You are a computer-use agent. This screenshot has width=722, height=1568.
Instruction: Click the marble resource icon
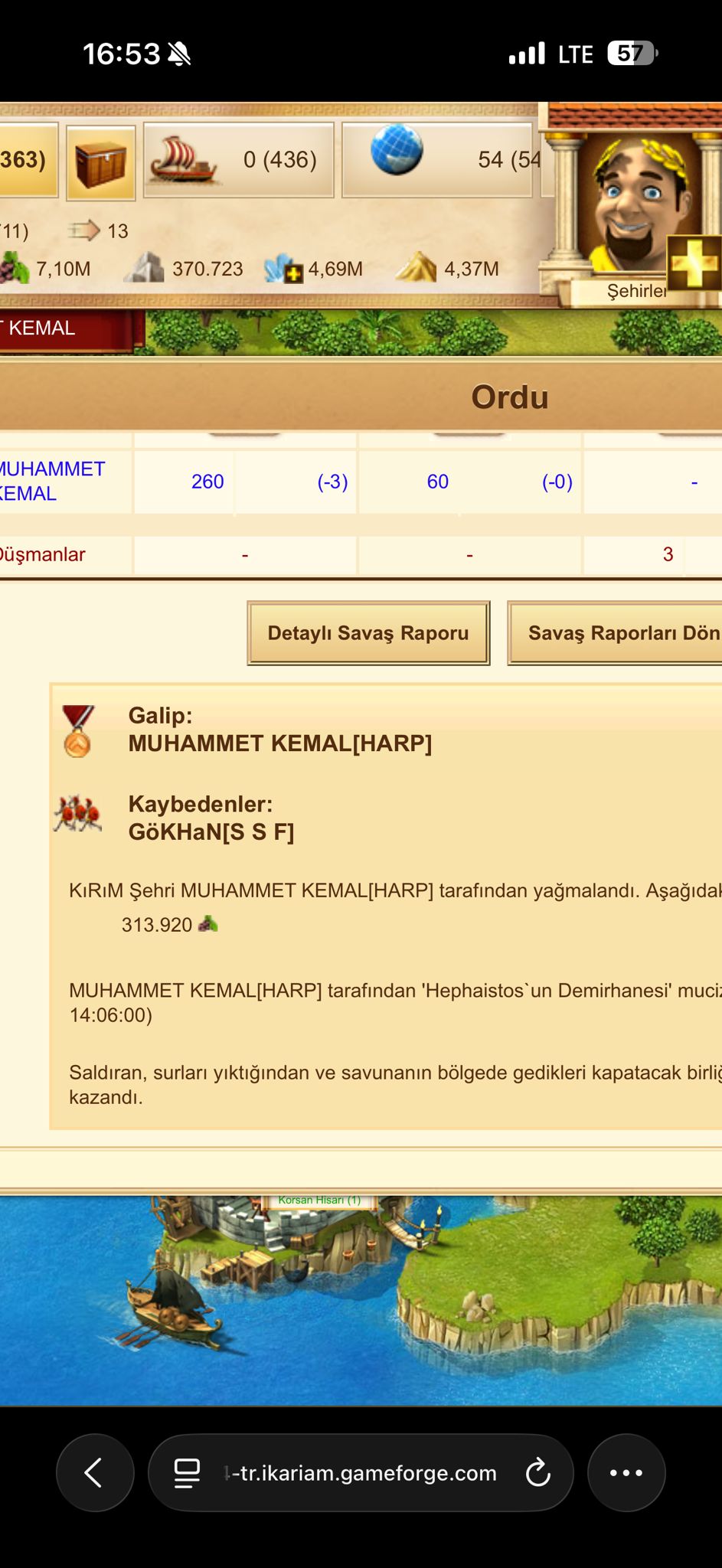pyautogui.click(x=144, y=268)
